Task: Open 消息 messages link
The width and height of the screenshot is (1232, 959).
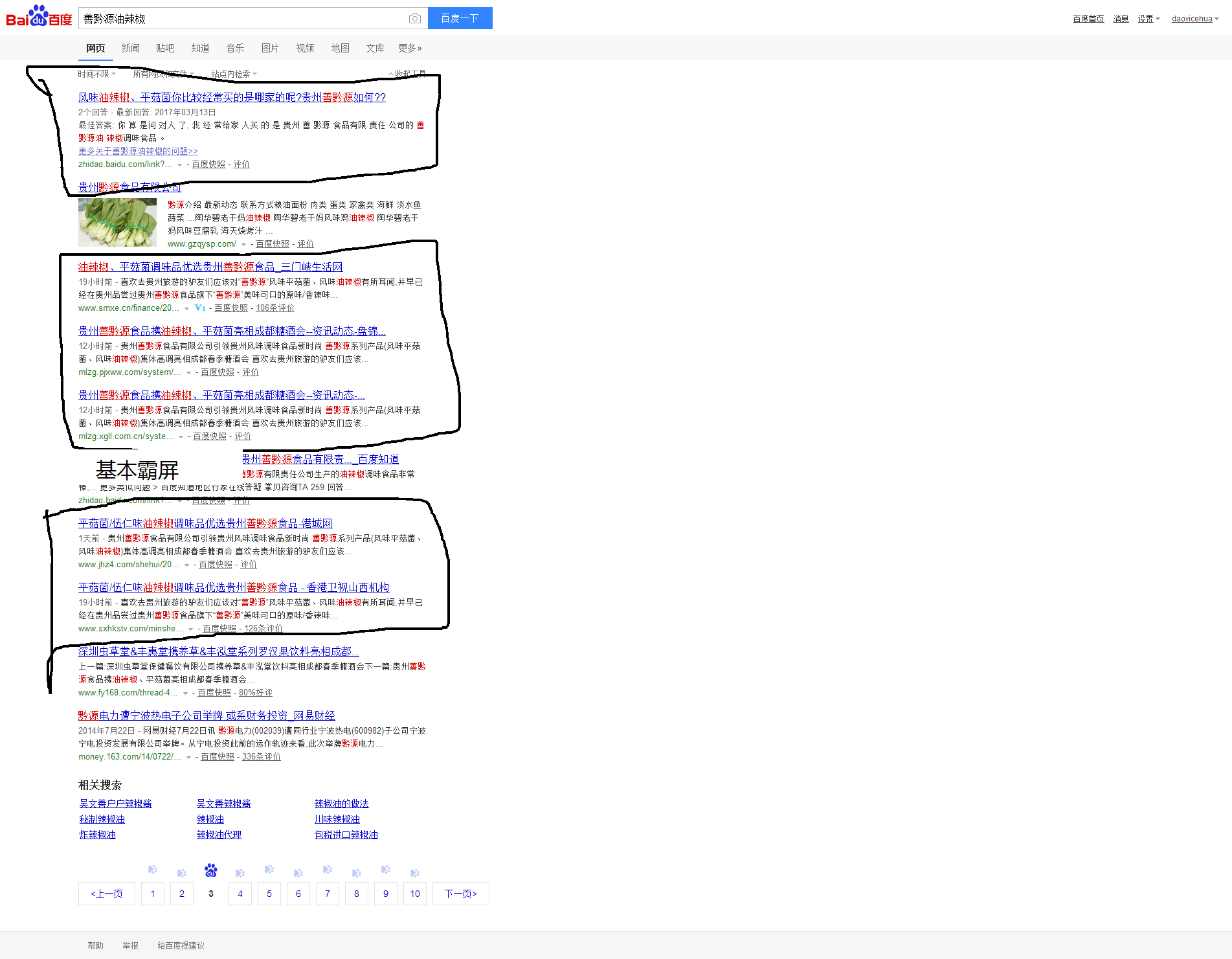Action: tap(1121, 19)
